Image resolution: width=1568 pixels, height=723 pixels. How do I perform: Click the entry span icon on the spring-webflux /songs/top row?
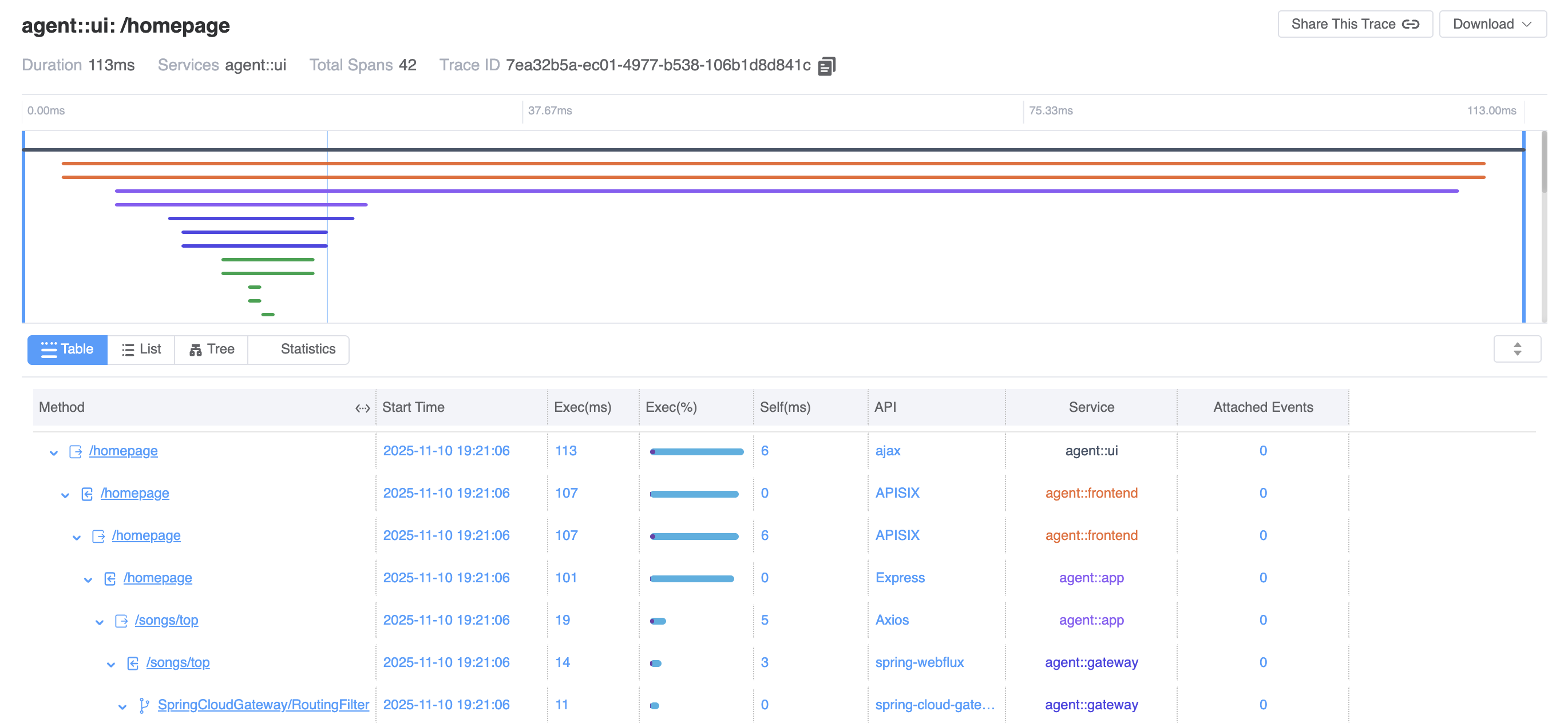coord(133,663)
